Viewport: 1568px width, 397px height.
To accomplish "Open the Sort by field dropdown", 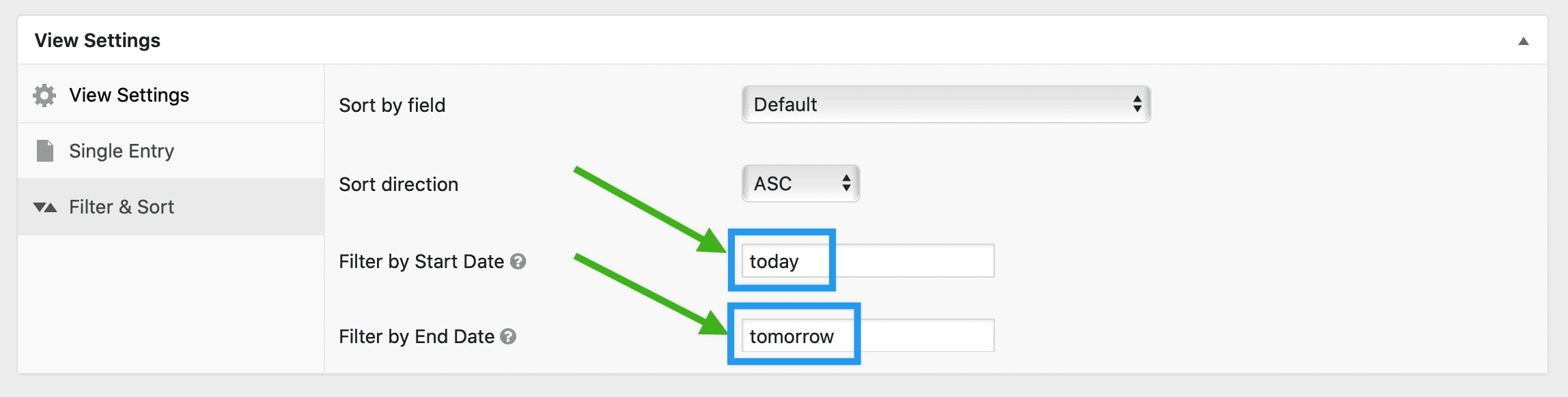I will click(x=946, y=104).
